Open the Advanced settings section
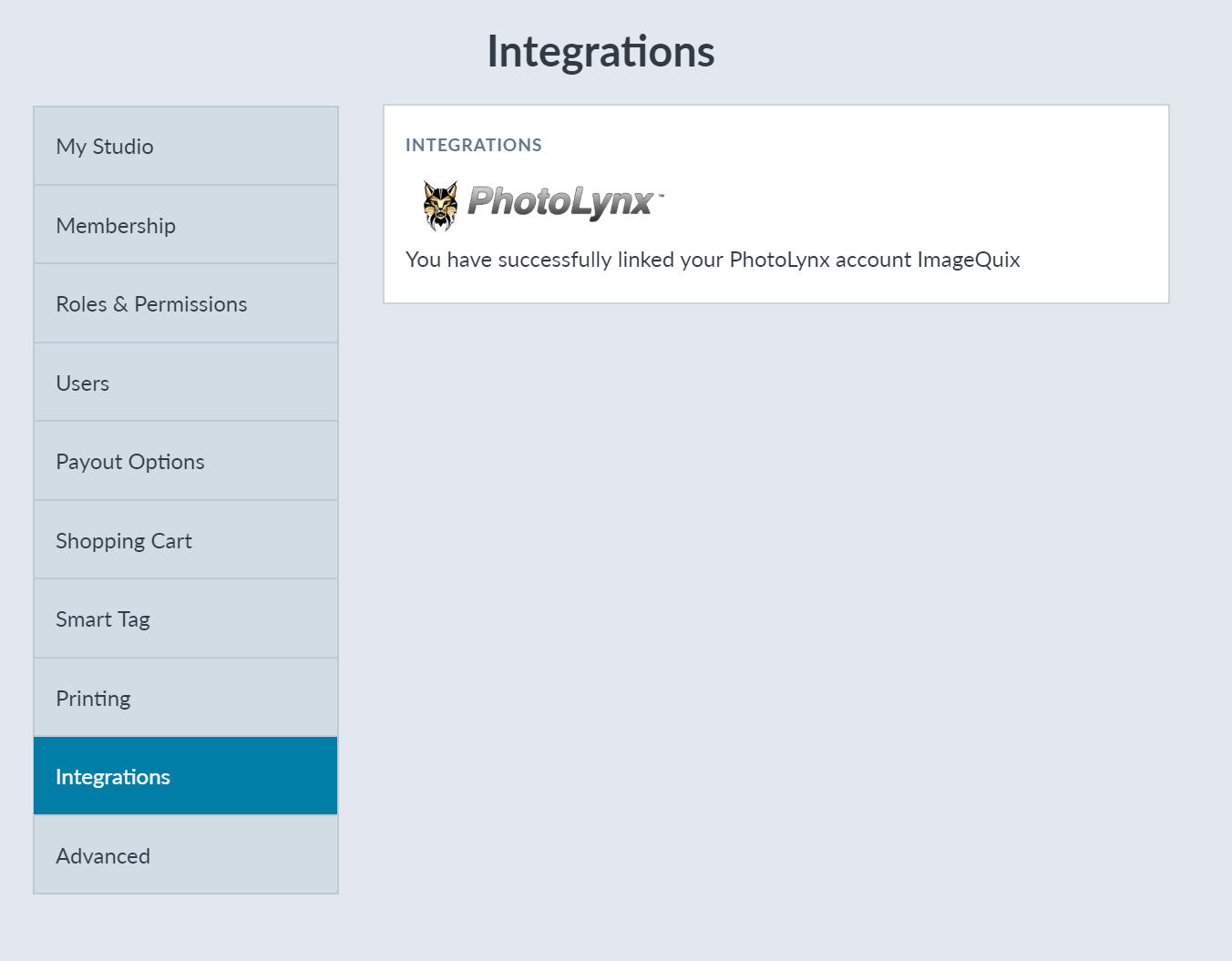 click(186, 855)
